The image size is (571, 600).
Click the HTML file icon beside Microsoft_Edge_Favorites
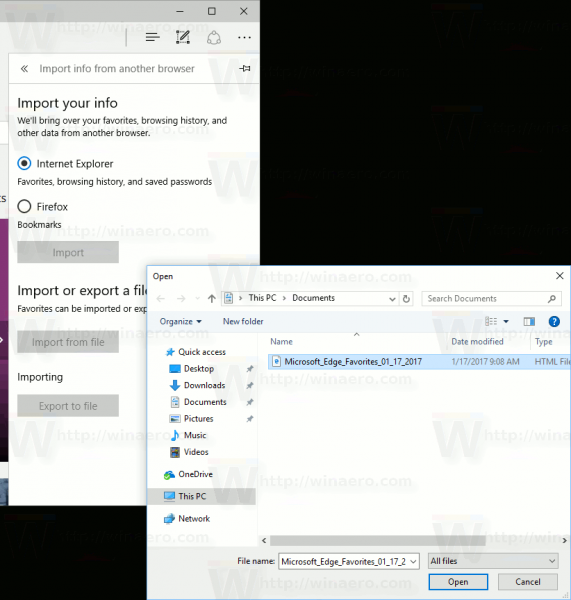point(276,361)
